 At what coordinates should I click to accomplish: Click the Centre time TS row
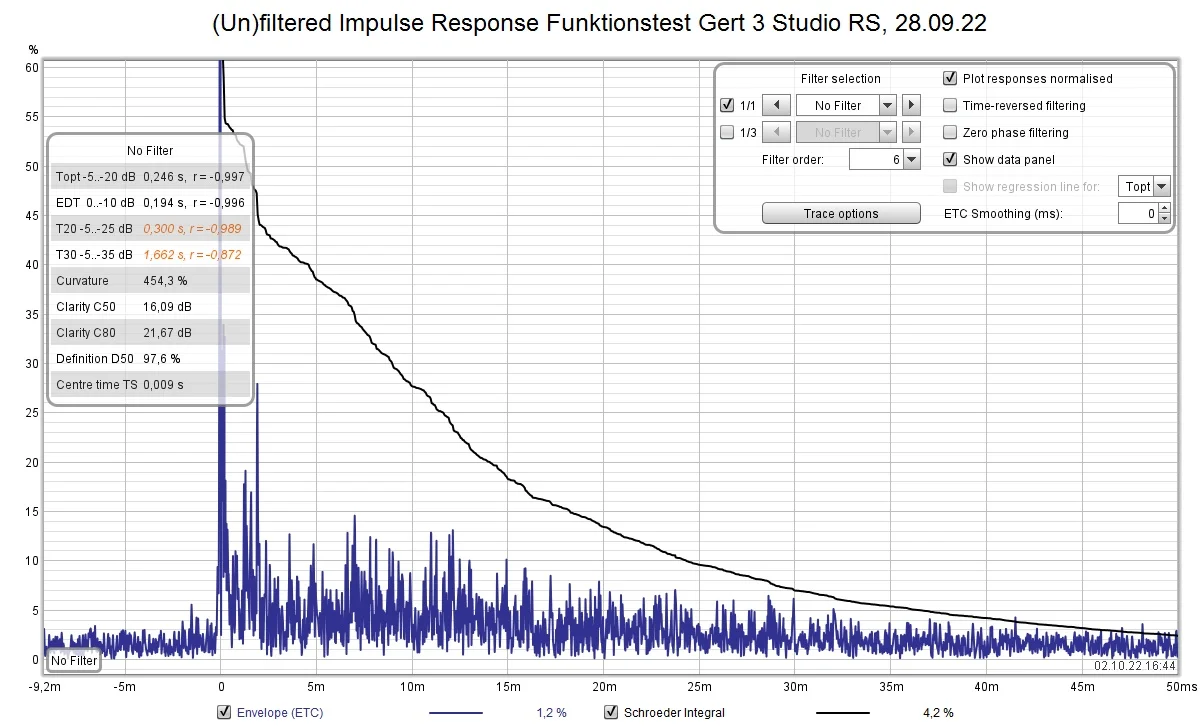click(150, 385)
